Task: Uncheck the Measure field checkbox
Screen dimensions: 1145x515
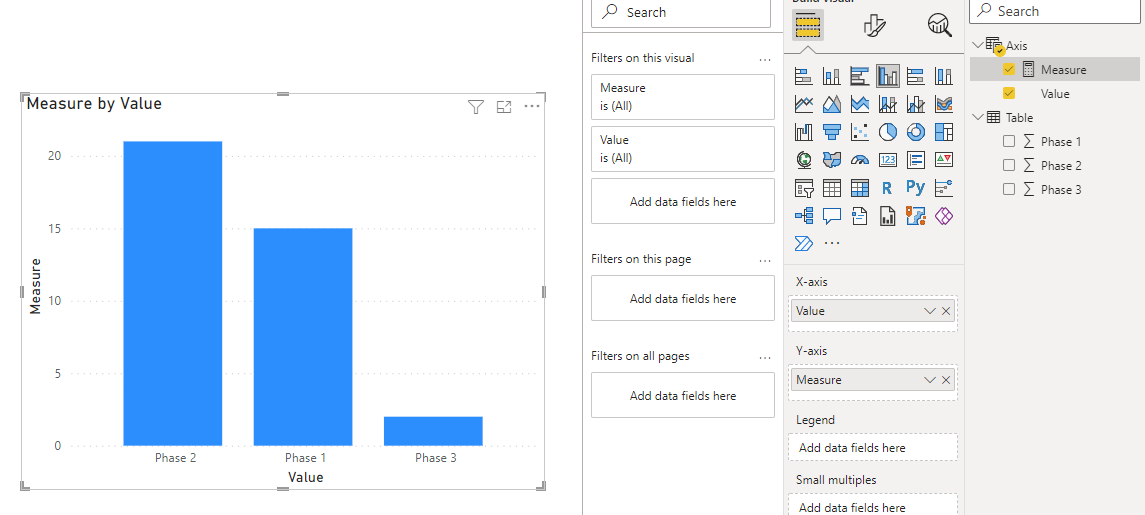Action: point(1009,69)
